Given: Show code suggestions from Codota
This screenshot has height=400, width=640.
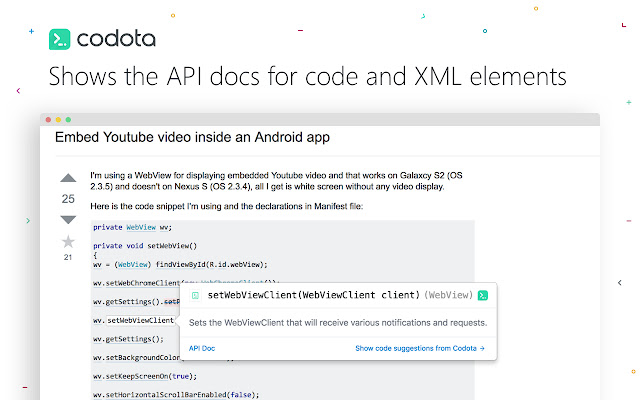Looking at the screenshot, I should [420, 348].
